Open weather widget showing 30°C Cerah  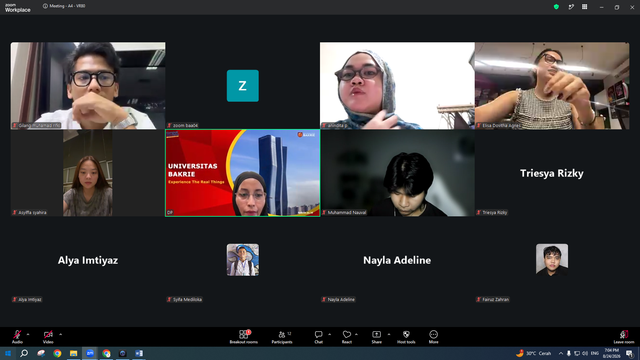(x=533, y=353)
